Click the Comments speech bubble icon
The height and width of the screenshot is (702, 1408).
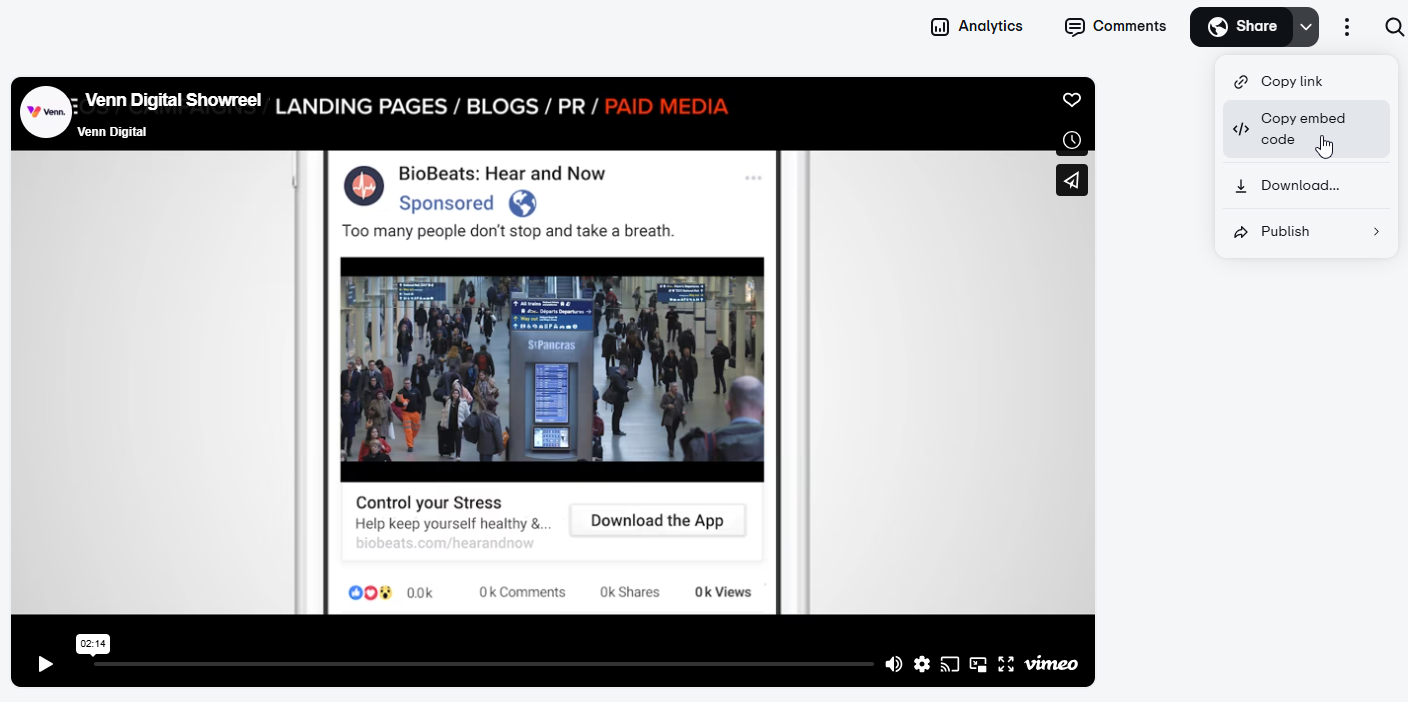tap(1075, 27)
